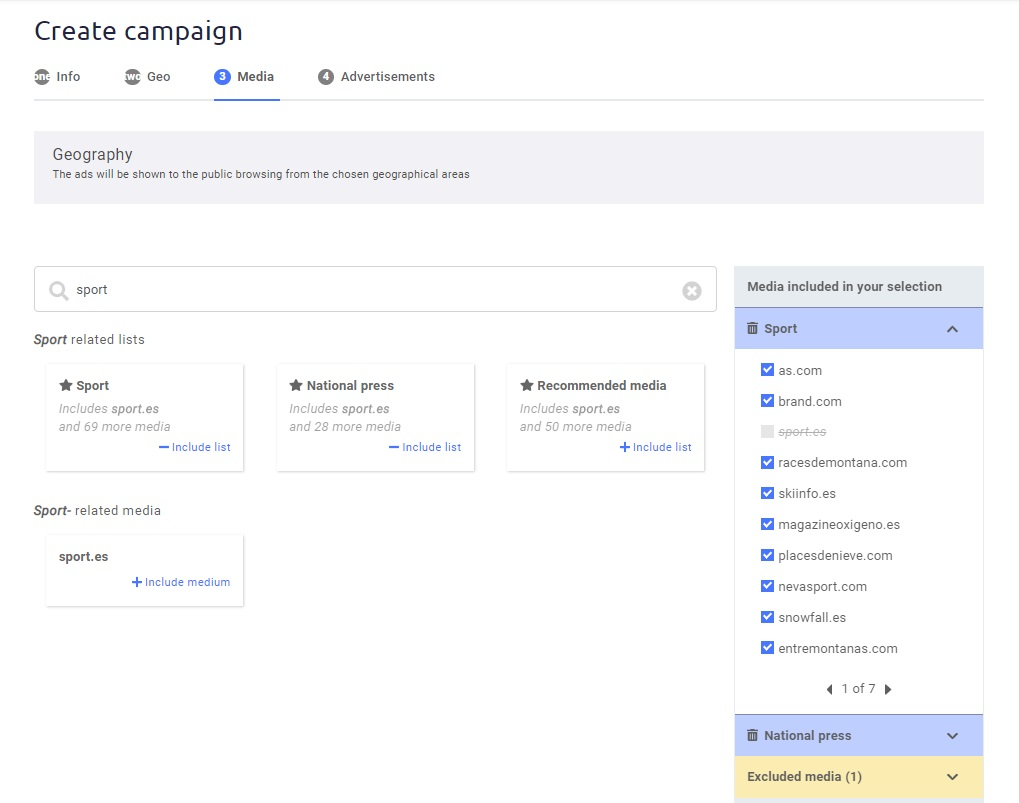Go to next page of media list

pyautogui.click(x=888, y=689)
